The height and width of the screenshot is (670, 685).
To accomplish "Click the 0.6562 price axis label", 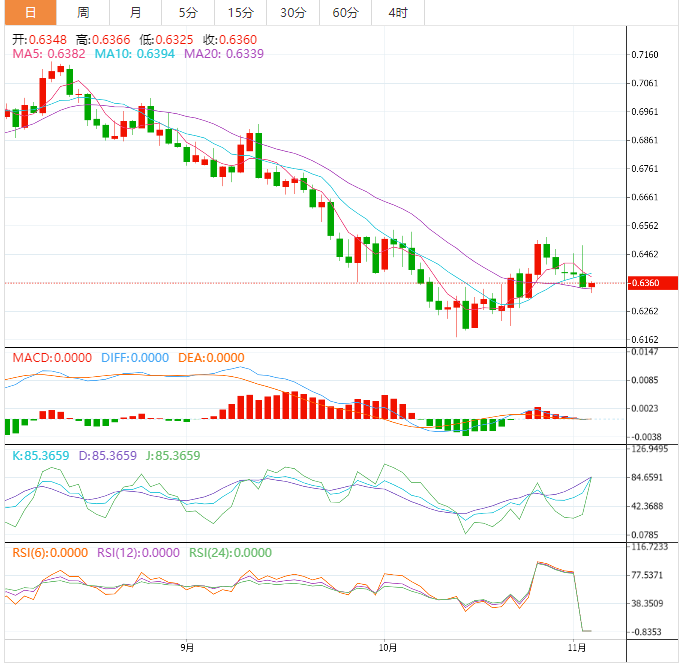I will pos(645,225).
